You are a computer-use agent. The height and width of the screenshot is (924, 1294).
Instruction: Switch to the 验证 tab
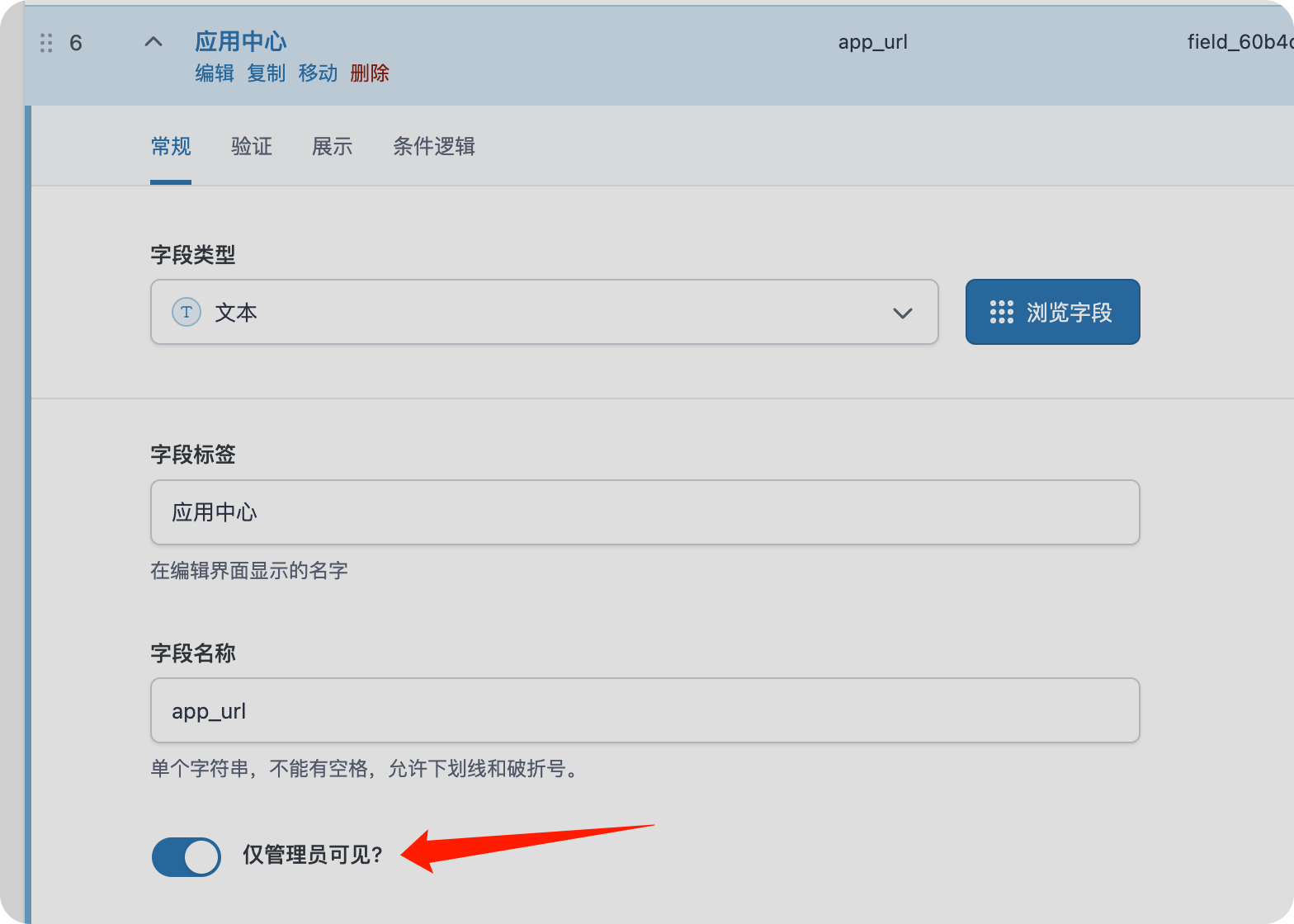(252, 147)
